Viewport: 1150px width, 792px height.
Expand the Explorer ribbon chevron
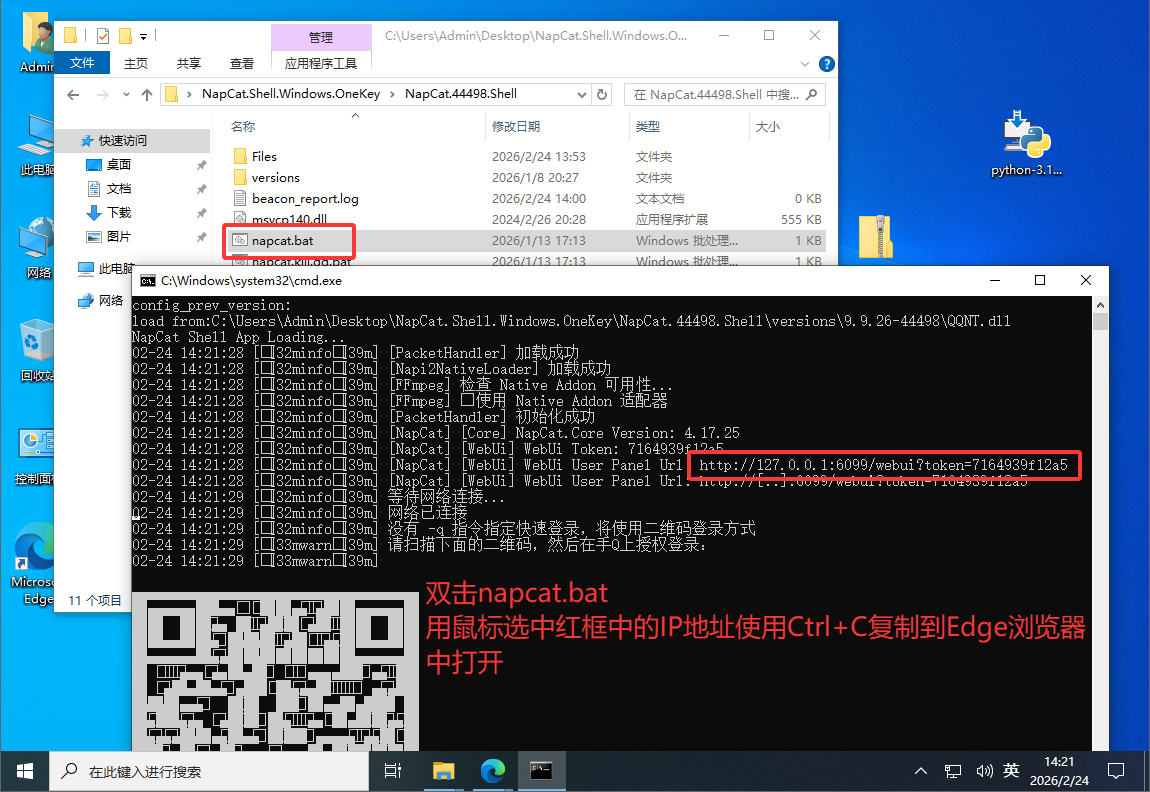[805, 64]
